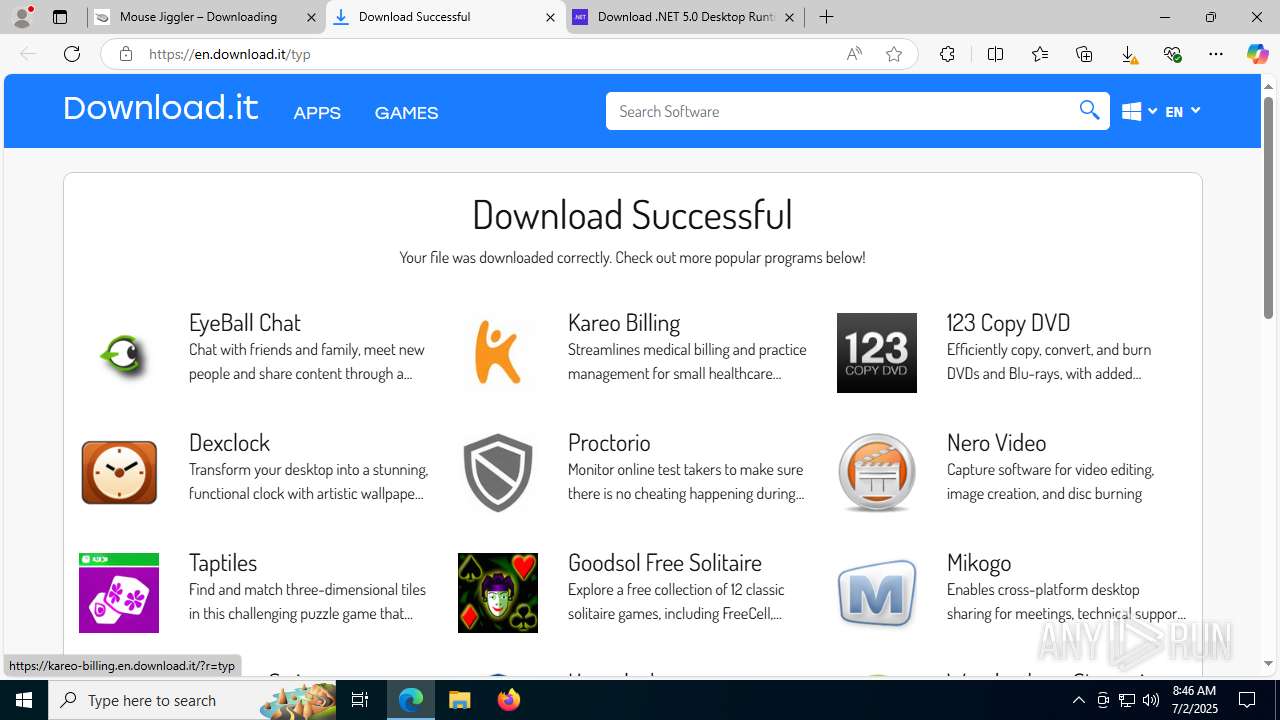
Task: Open the Nero Video clapperboard icon
Action: point(877,473)
